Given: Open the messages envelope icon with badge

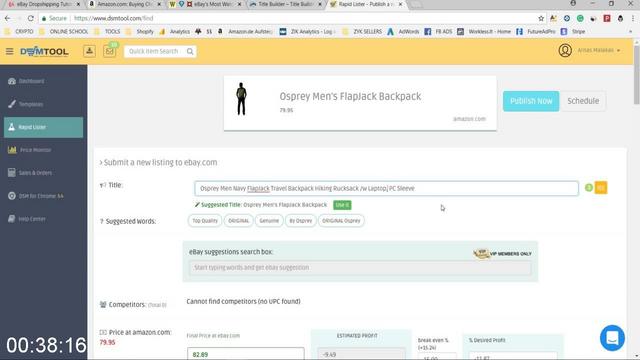Looking at the screenshot, I should pyautogui.click(x=109, y=51).
